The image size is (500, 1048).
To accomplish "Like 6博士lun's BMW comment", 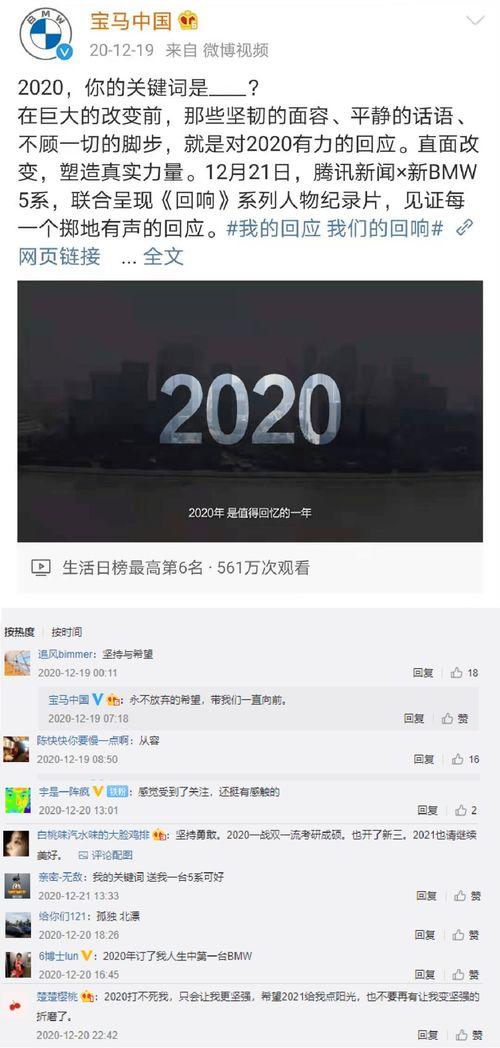I will point(467,974).
